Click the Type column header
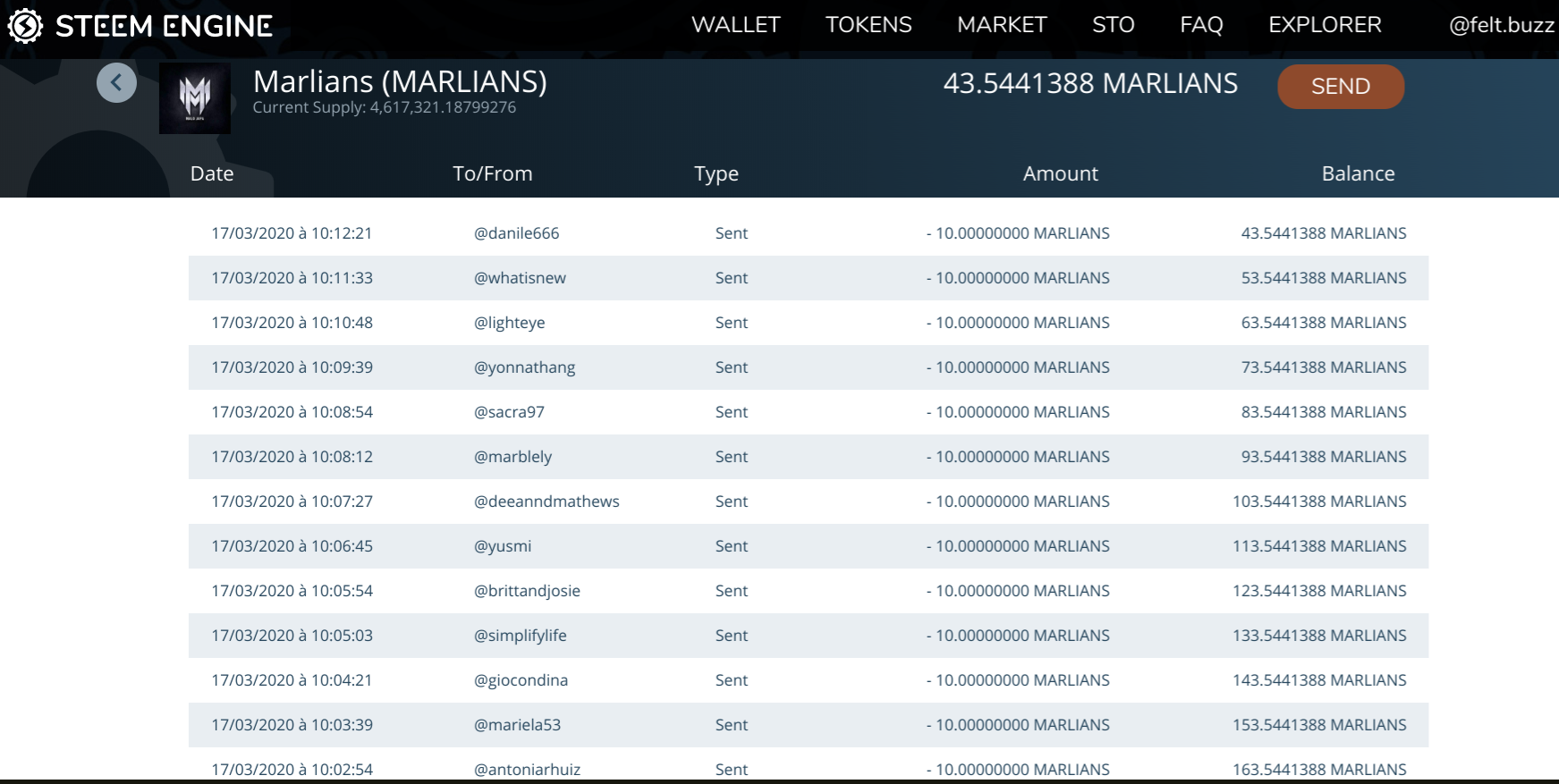Viewport: 1559px width, 784px height. pos(716,174)
